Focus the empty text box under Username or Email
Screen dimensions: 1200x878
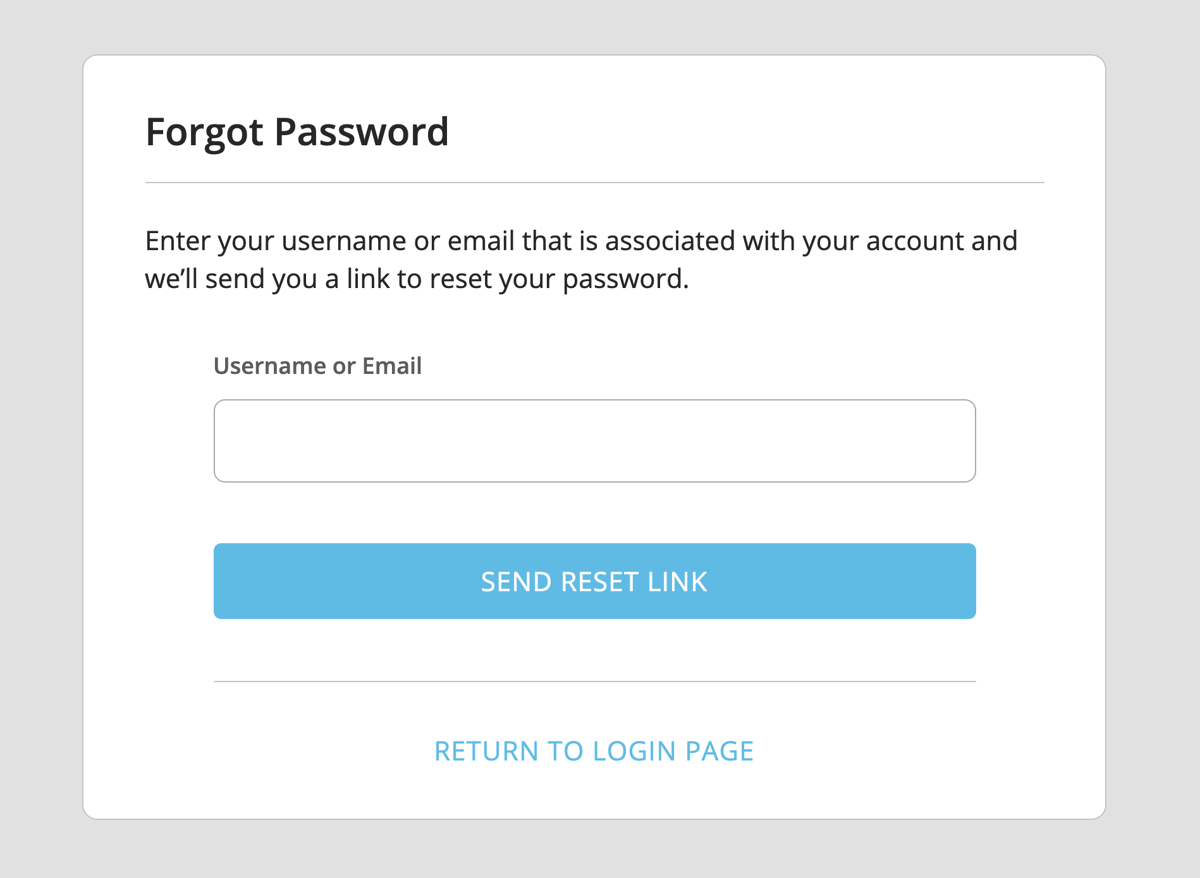594,441
